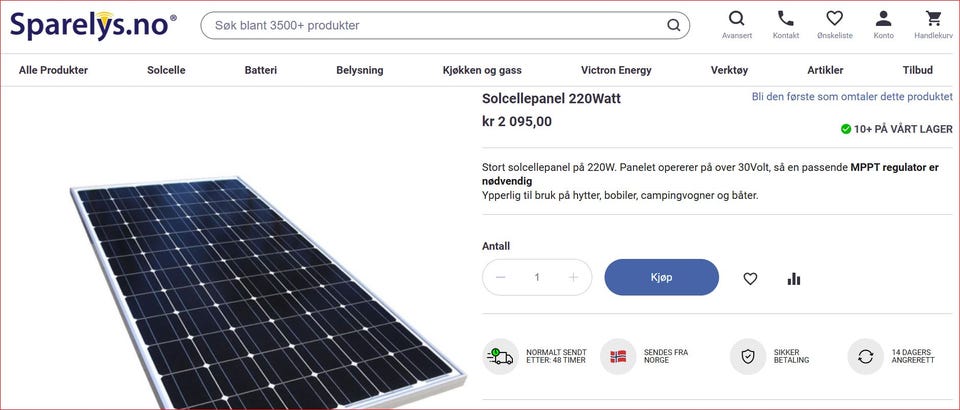The width and height of the screenshot is (960, 410).
Task: Click the Sparelys.no logo
Action: [x=93, y=25]
